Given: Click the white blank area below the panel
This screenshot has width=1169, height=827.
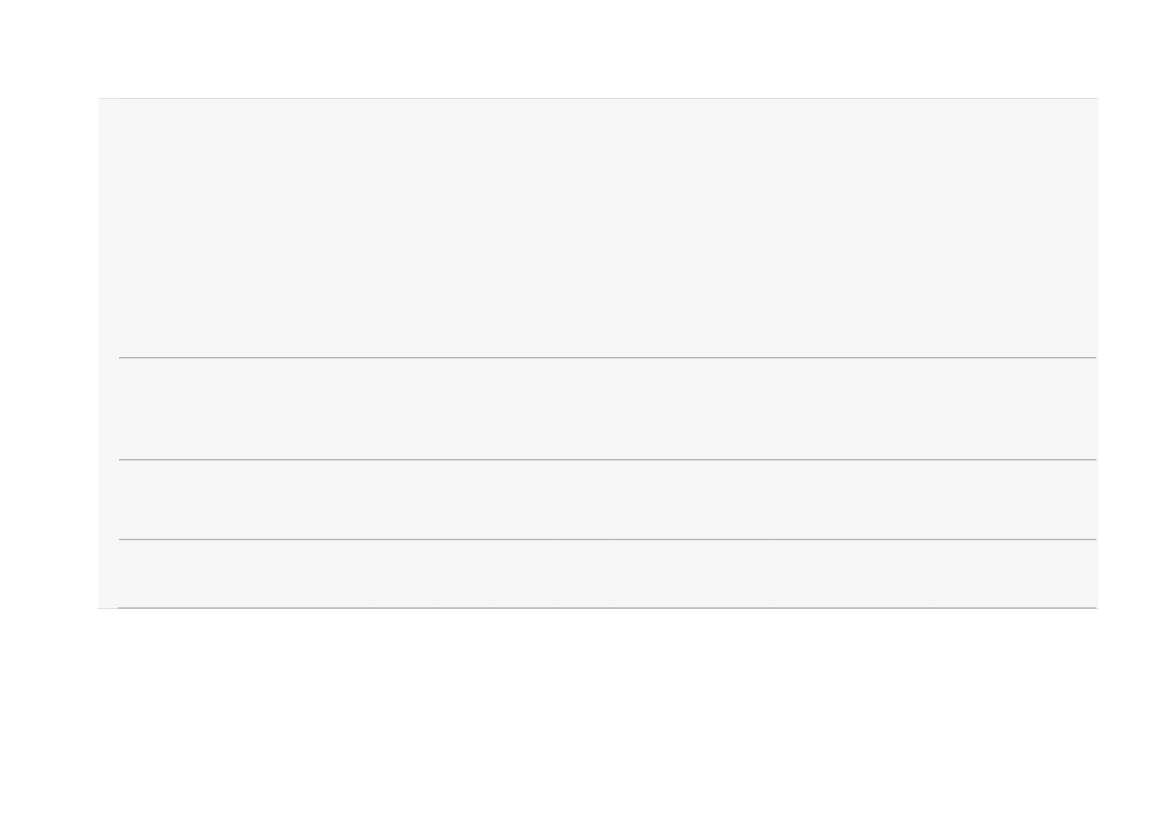Looking at the screenshot, I should tap(584, 717).
